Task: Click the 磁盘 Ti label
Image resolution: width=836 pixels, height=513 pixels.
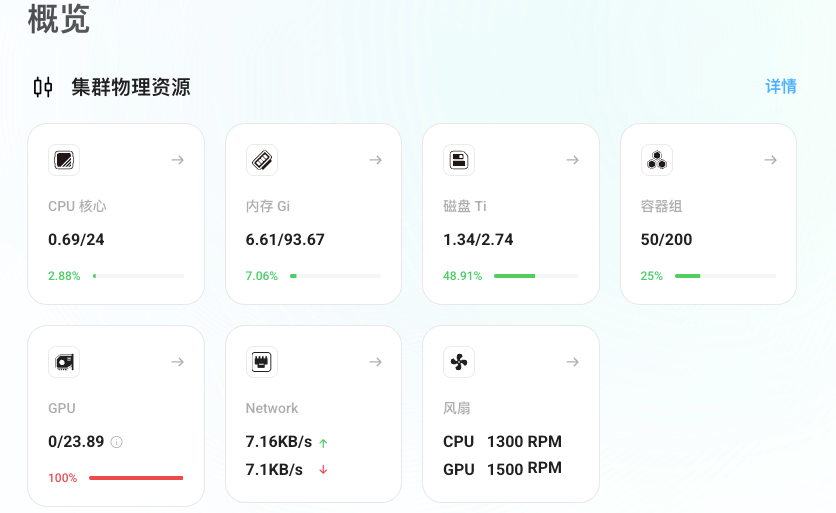Action: [465, 206]
